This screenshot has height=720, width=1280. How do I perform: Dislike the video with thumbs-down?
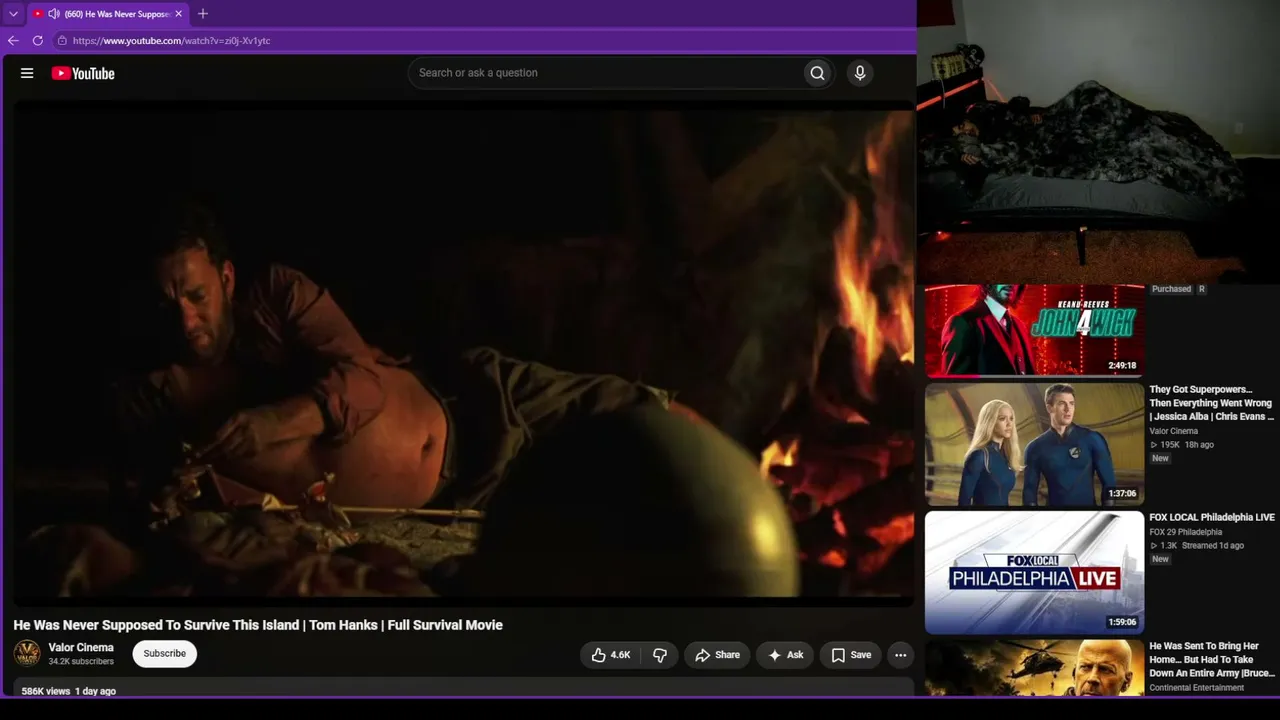coord(660,655)
